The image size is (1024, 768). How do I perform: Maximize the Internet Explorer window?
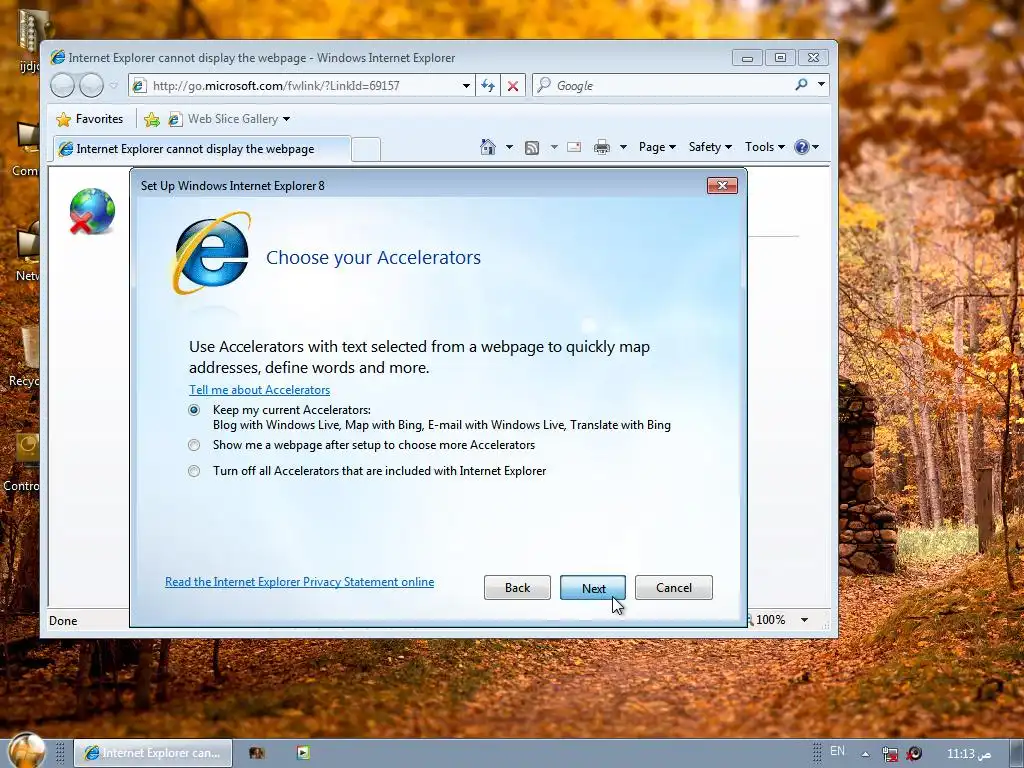coord(780,58)
